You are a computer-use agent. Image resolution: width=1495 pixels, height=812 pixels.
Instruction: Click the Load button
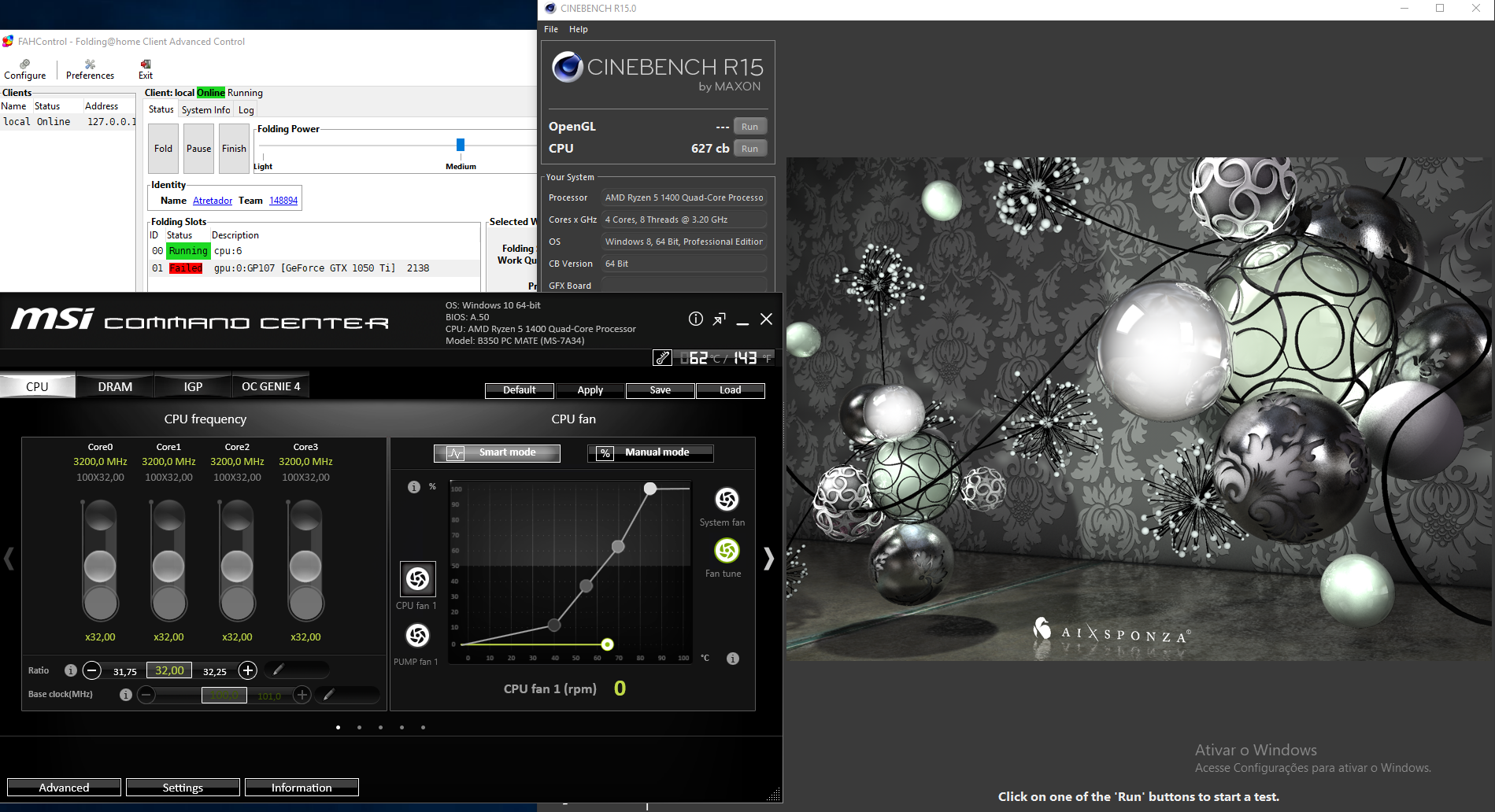(x=731, y=390)
